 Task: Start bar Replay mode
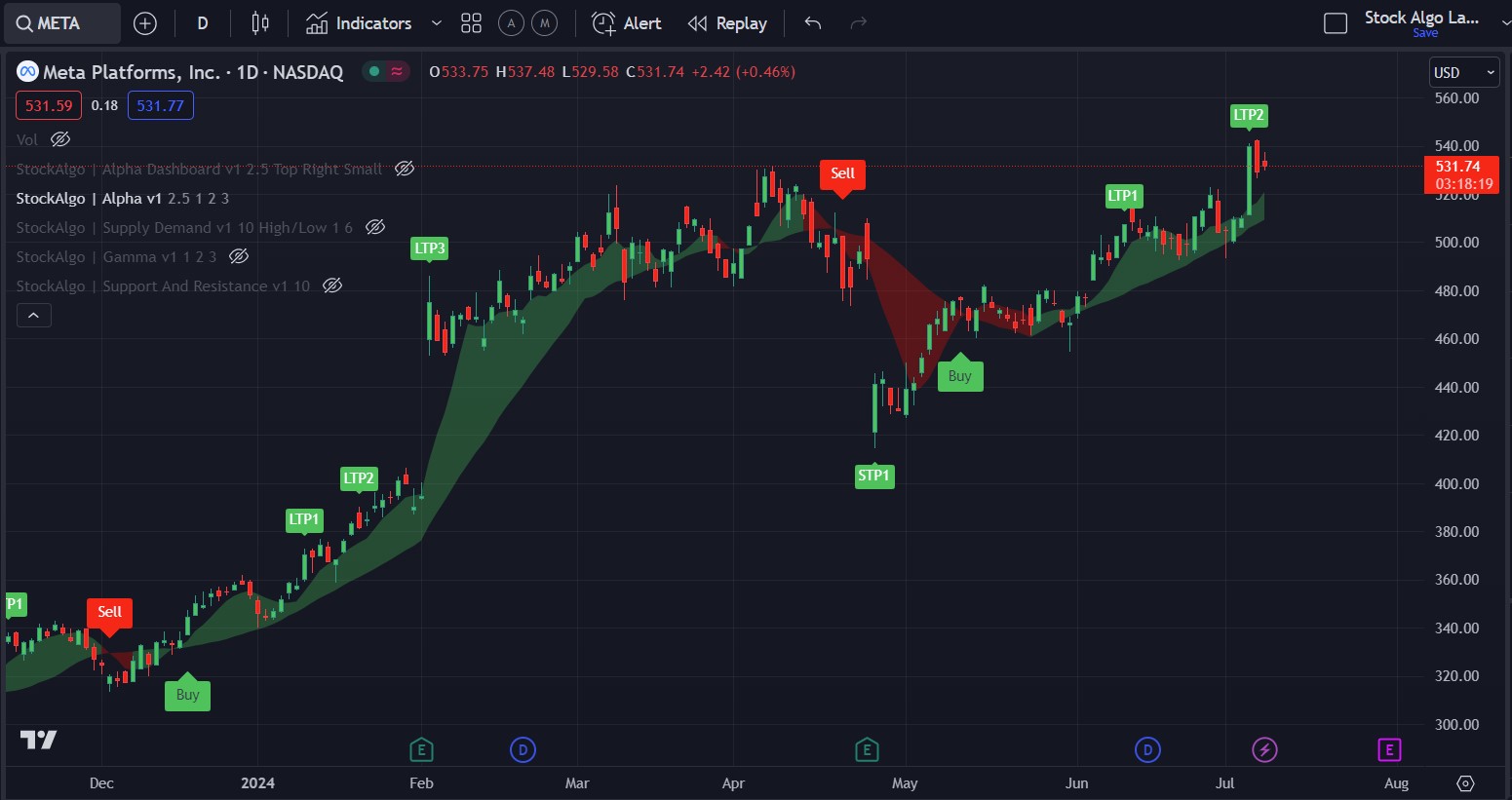pyautogui.click(x=727, y=23)
